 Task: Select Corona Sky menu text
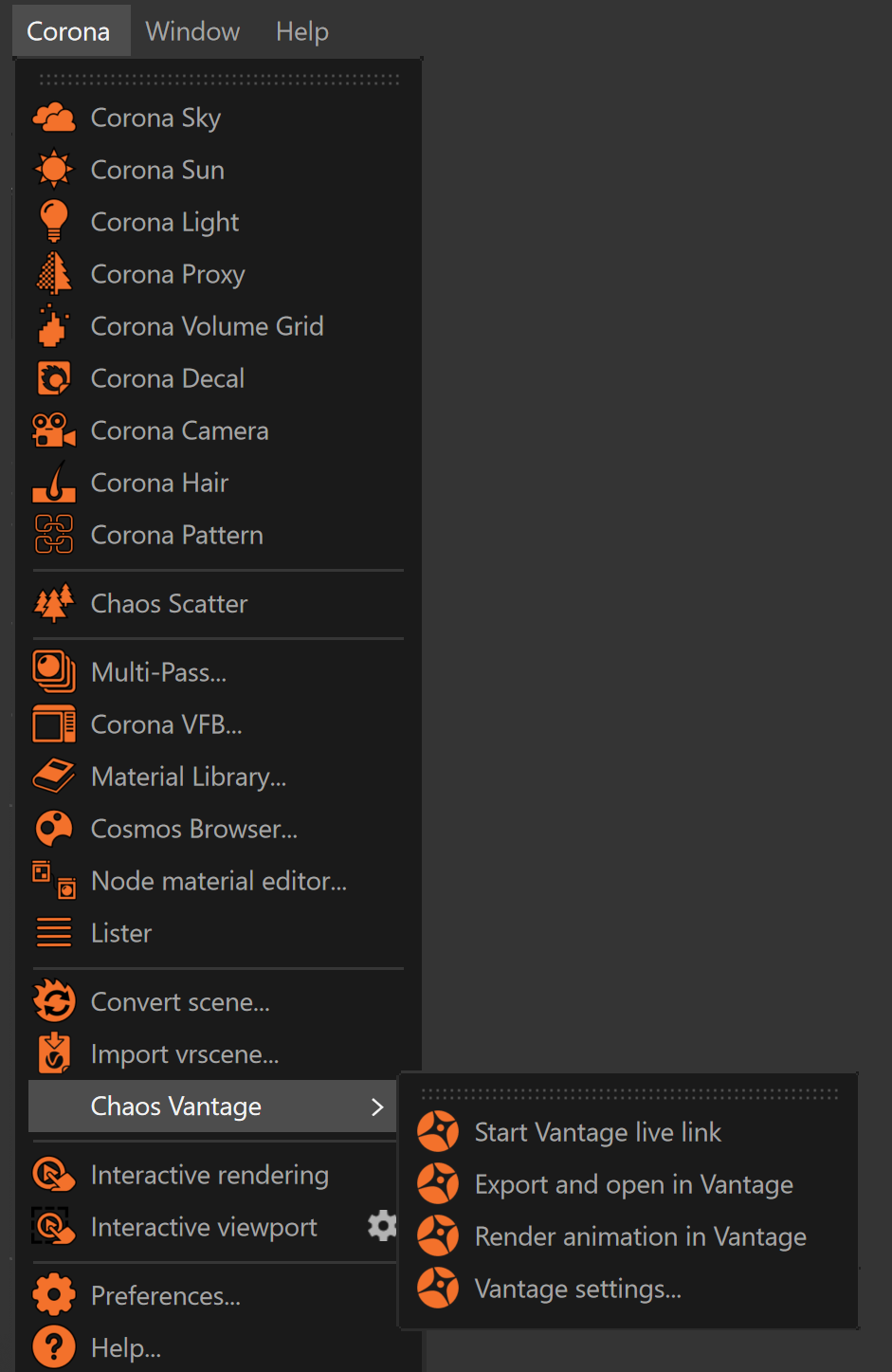(155, 119)
